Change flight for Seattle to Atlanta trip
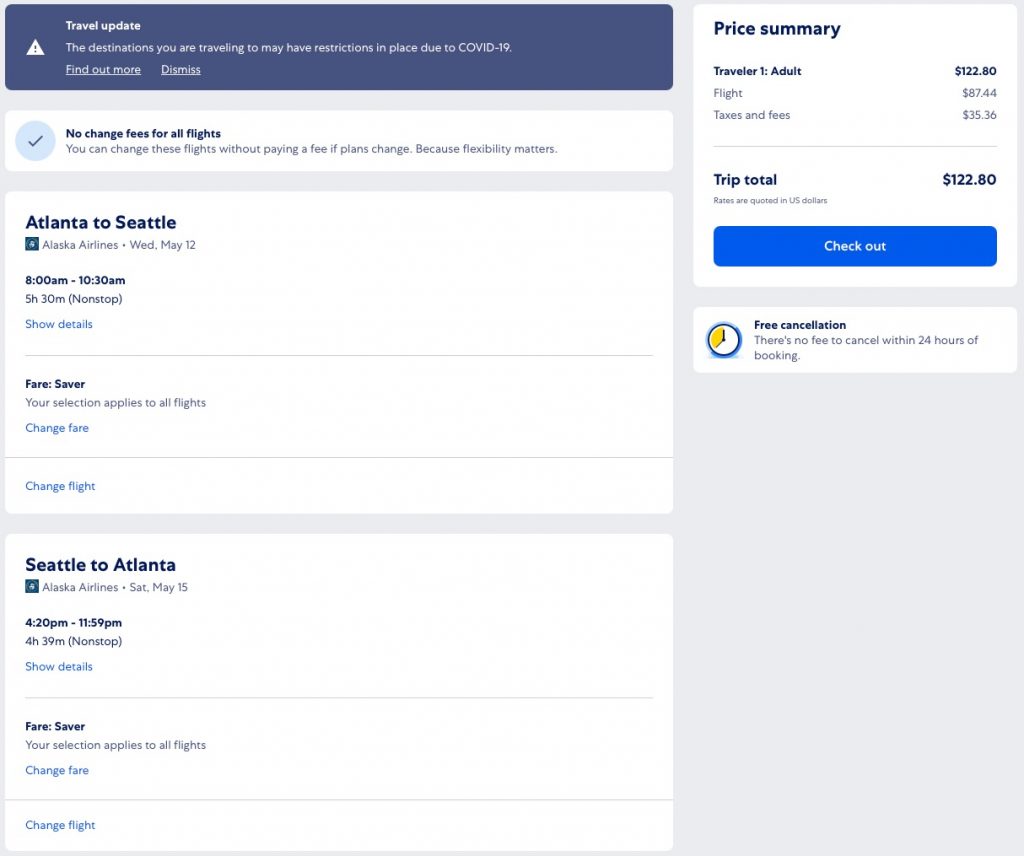The height and width of the screenshot is (856, 1024). click(x=60, y=825)
